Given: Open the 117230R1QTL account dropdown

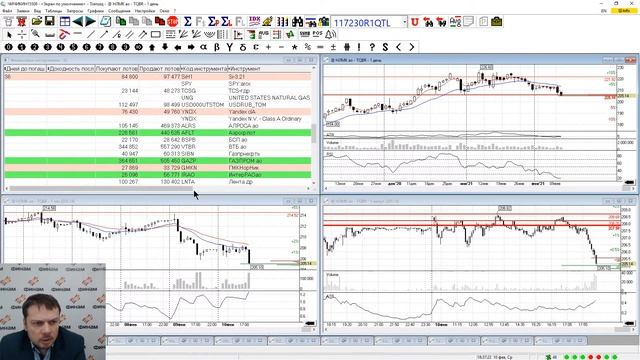Looking at the screenshot, I should point(404,22).
